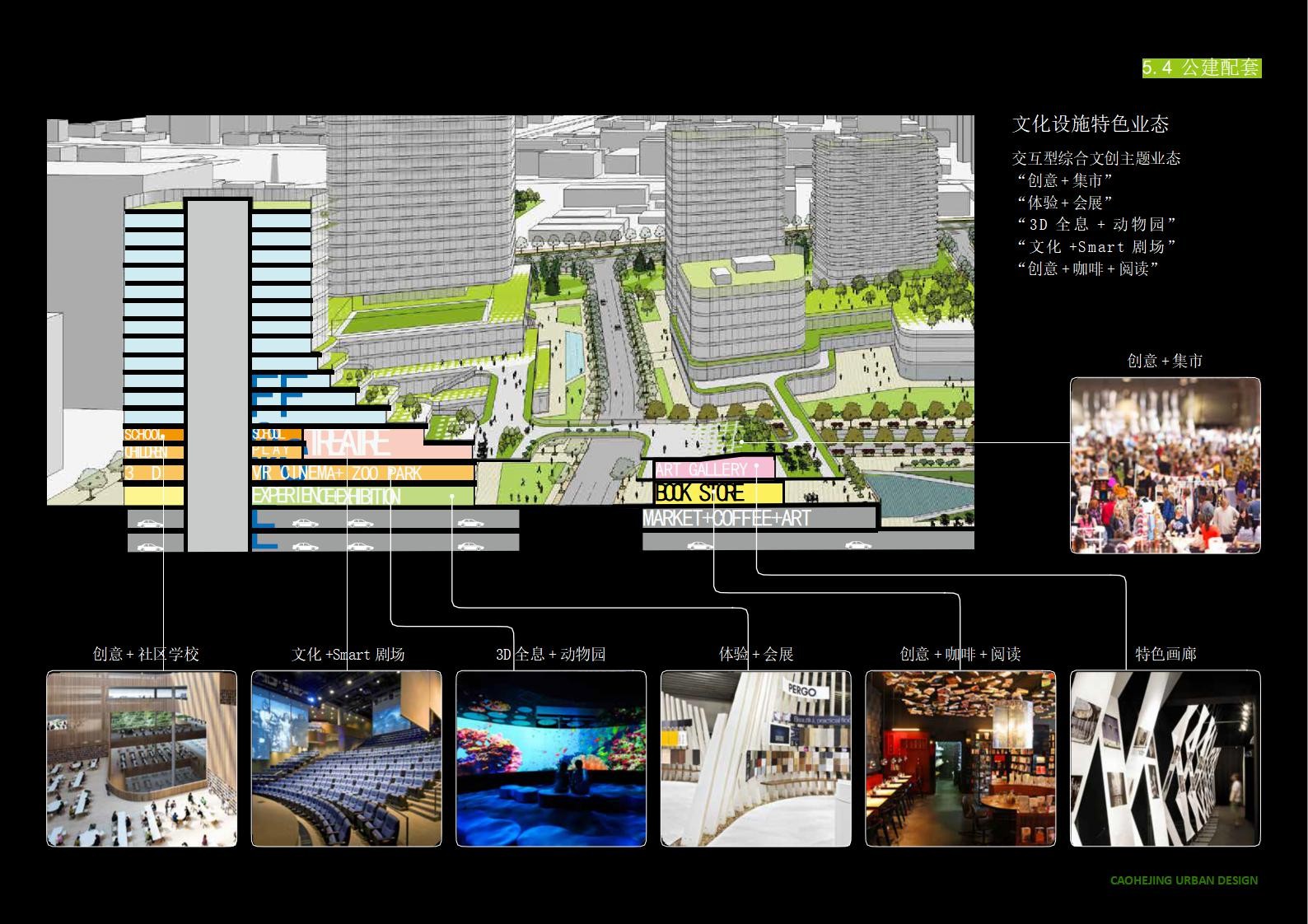This screenshot has height=924, width=1308.
Task: Click the 特色画廊 caption
Action: pyautogui.click(x=1166, y=654)
